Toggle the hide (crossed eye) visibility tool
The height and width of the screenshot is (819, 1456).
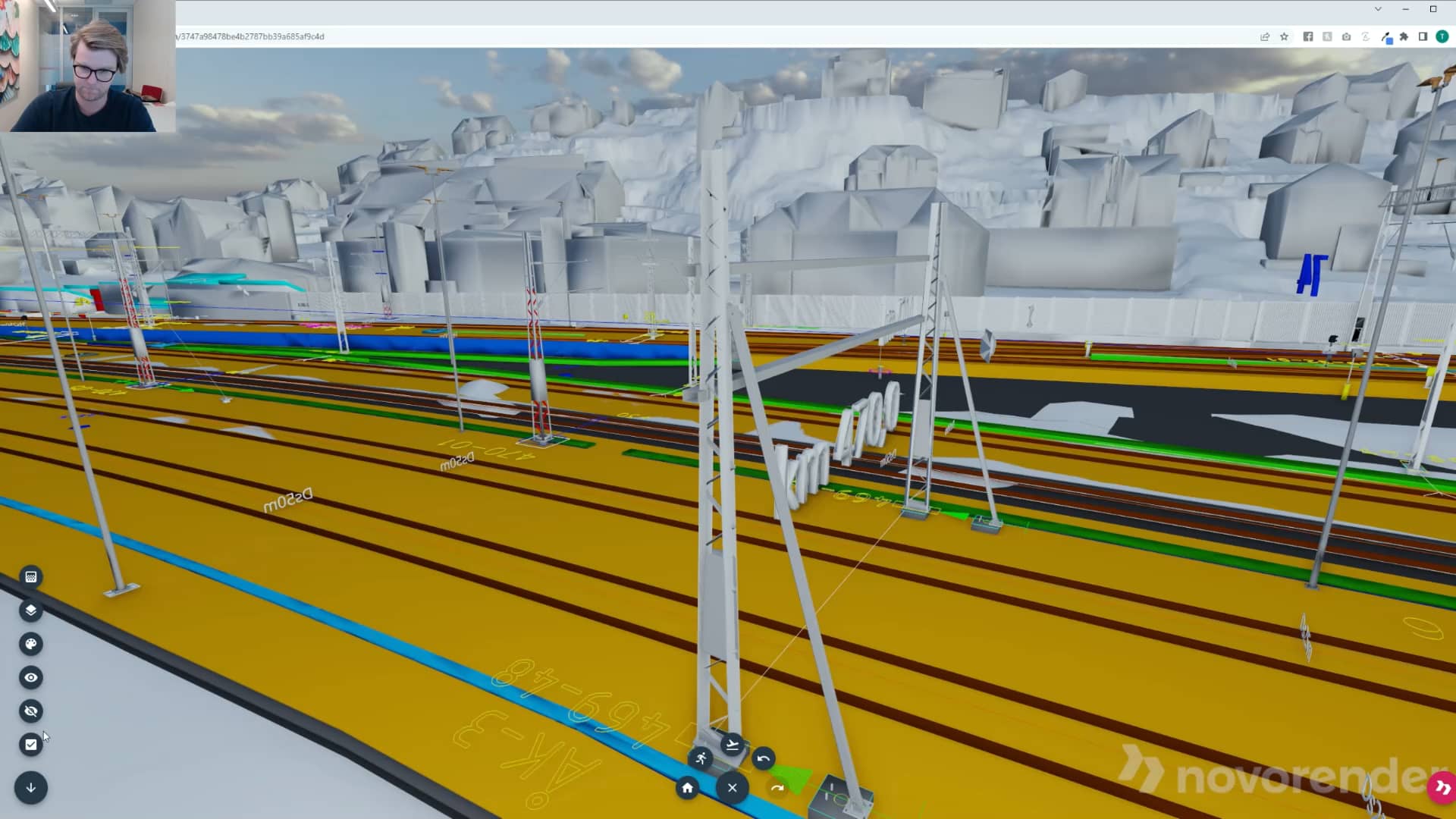pos(30,711)
